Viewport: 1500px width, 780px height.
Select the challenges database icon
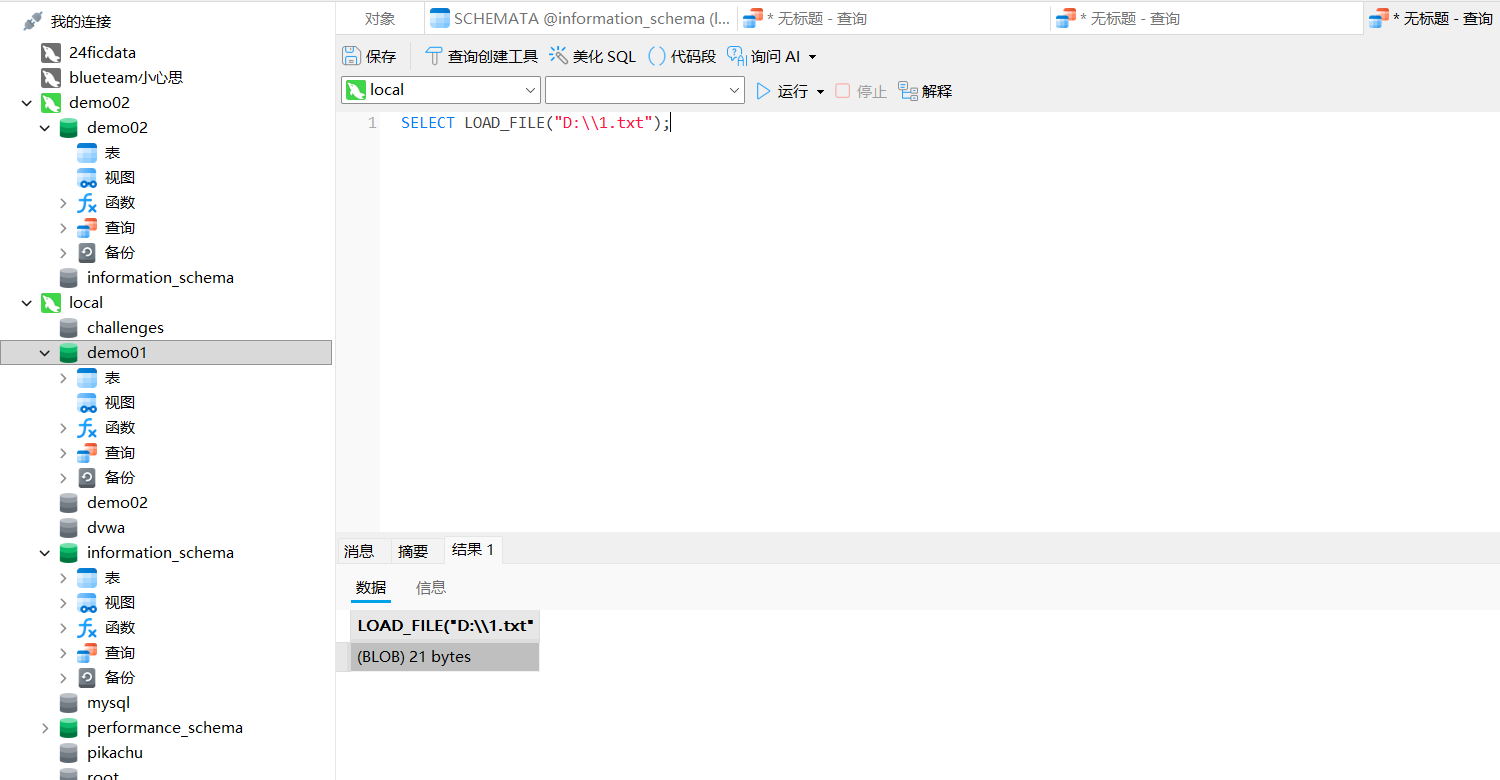[69, 327]
